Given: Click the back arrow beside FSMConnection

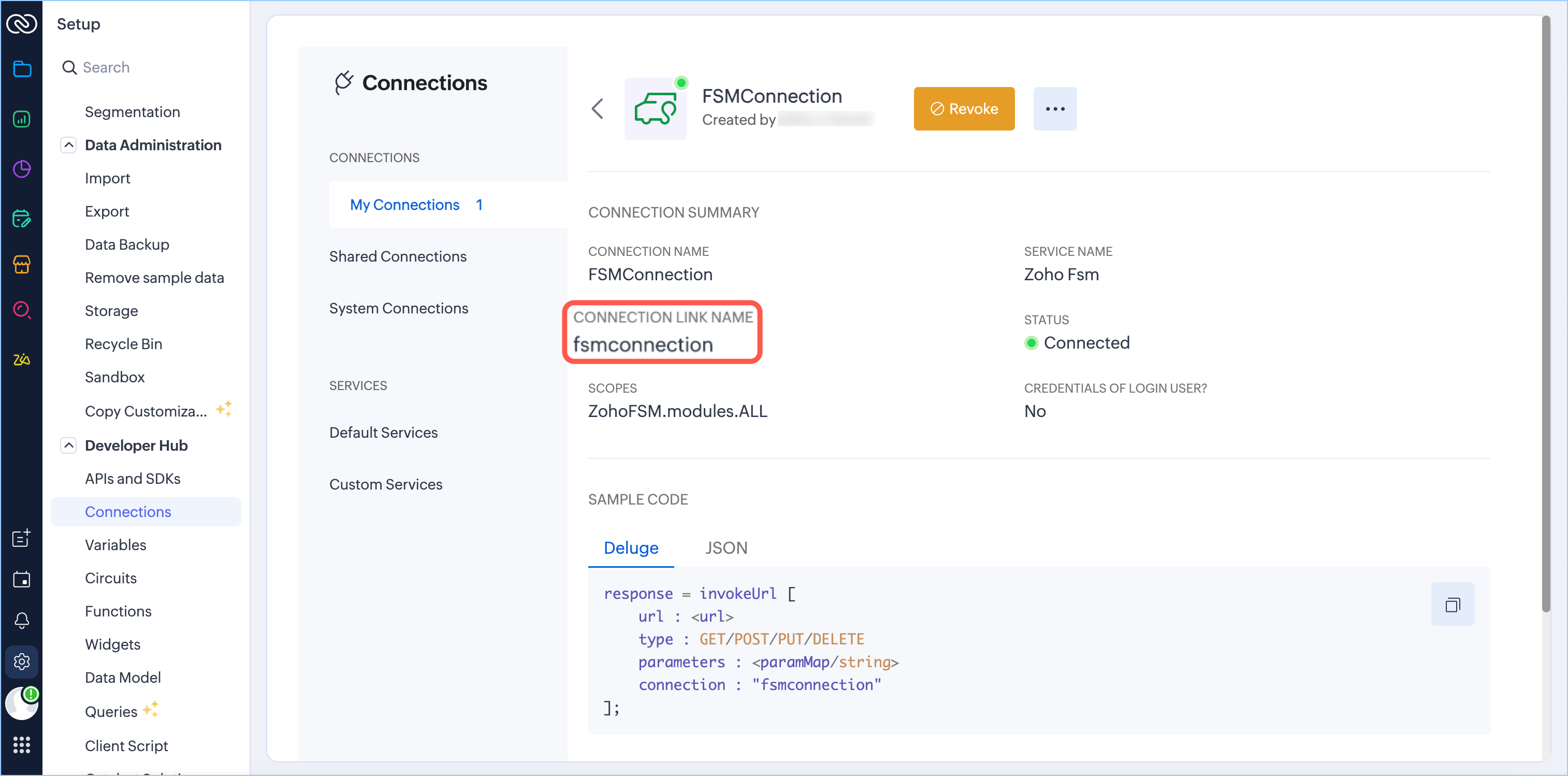Looking at the screenshot, I should coord(597,109).
